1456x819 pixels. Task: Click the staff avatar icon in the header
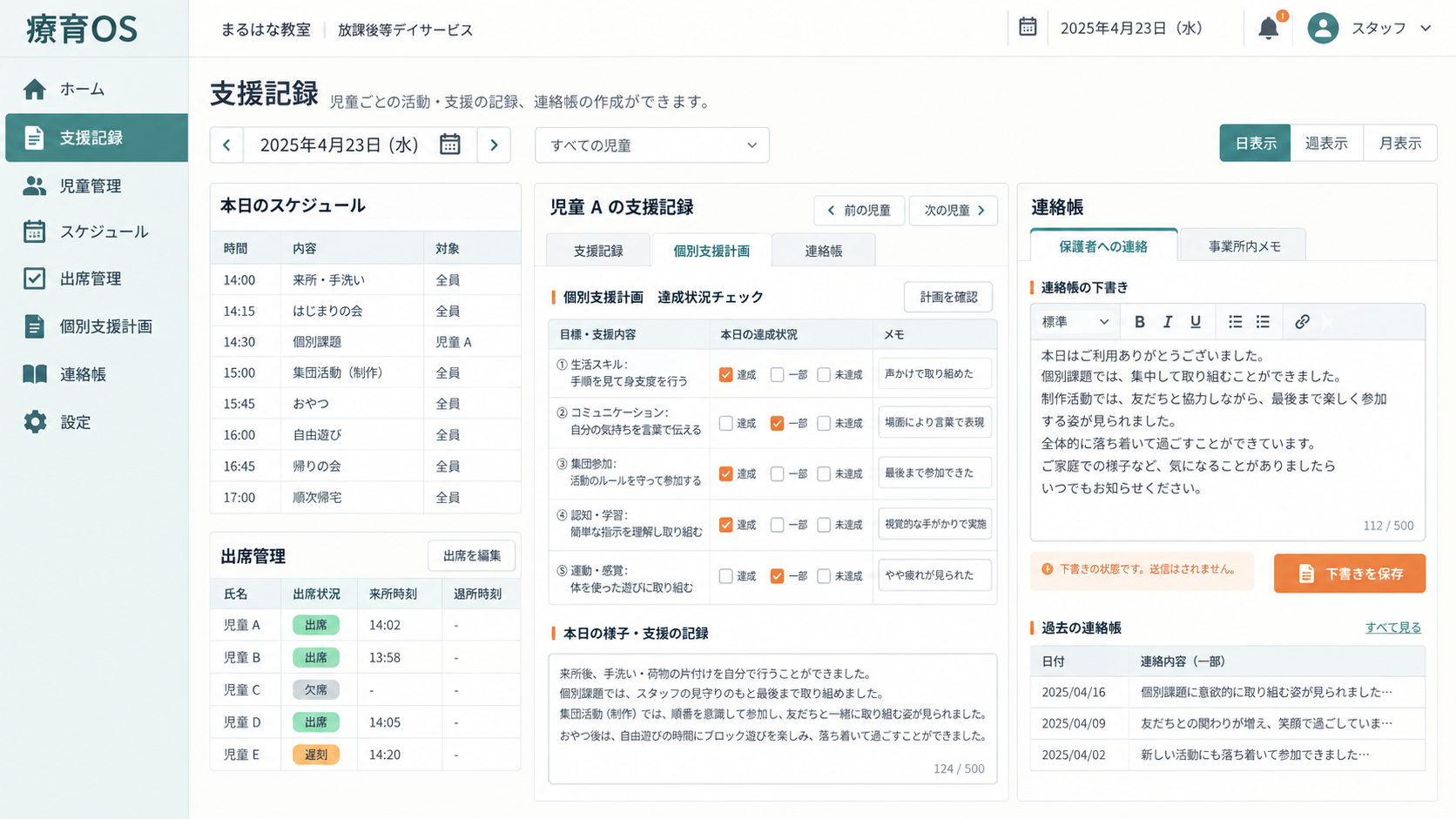click(x=1323, y=29)
